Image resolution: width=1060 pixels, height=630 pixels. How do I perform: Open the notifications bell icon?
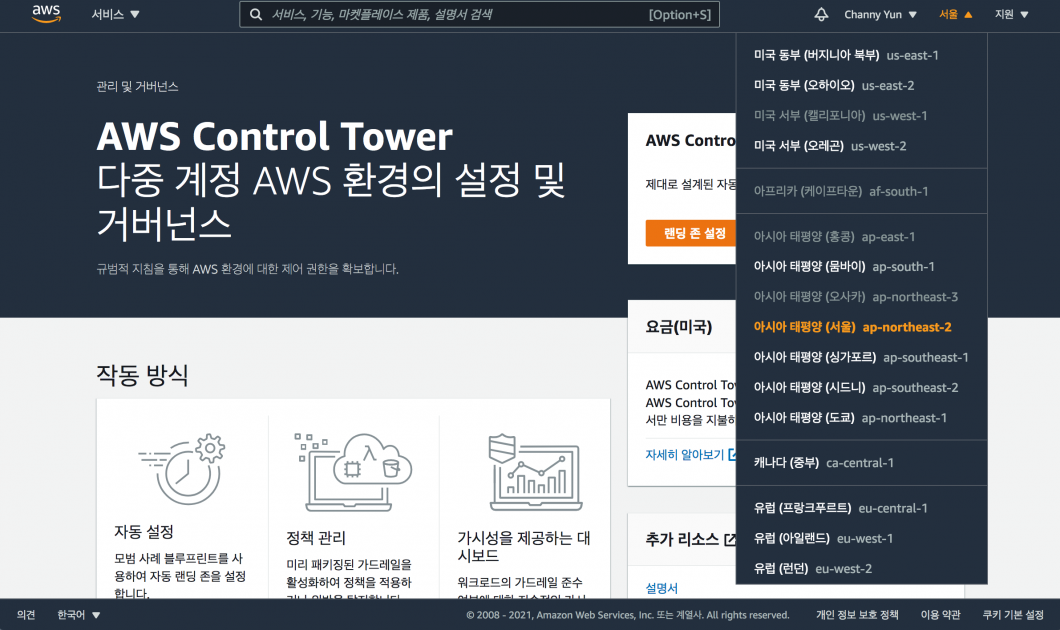[821, 14]
